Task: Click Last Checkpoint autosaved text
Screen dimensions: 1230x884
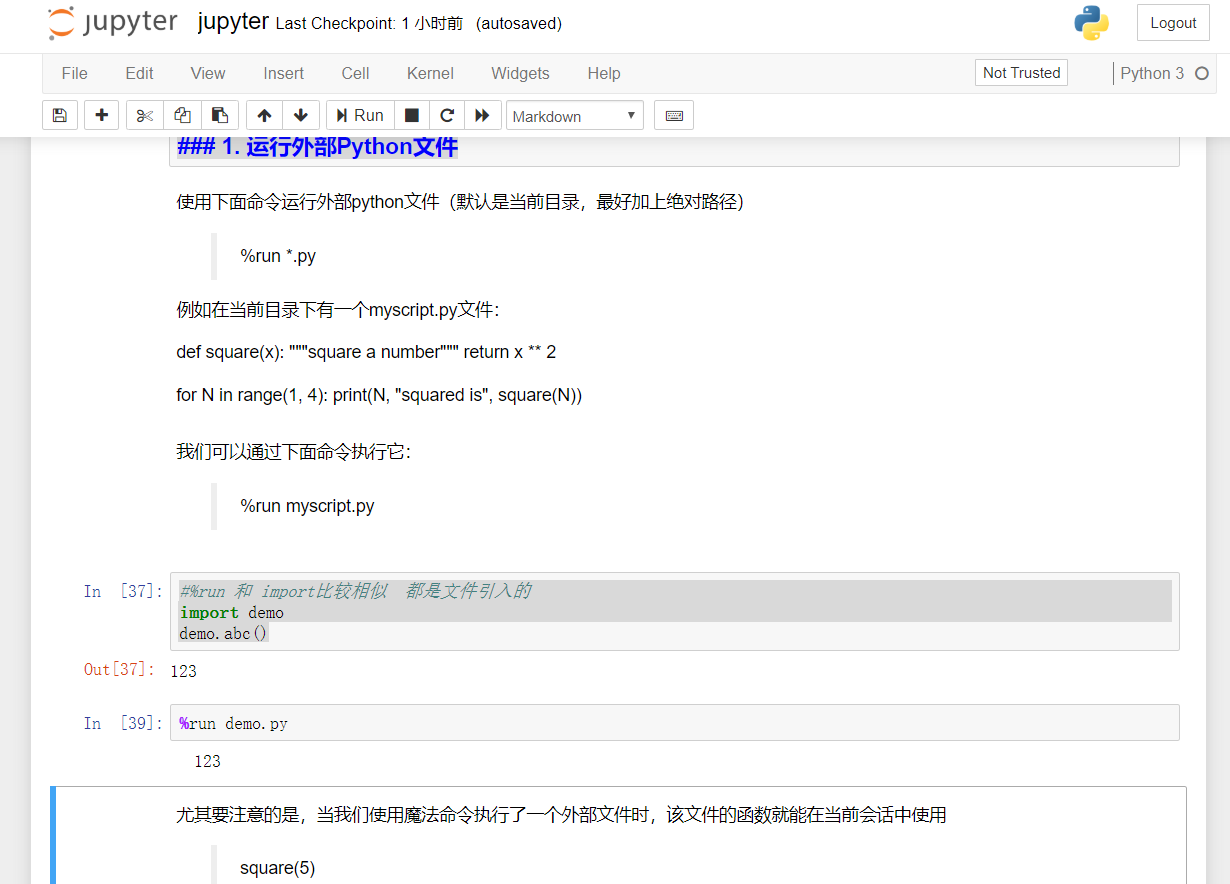Action: 419,23
